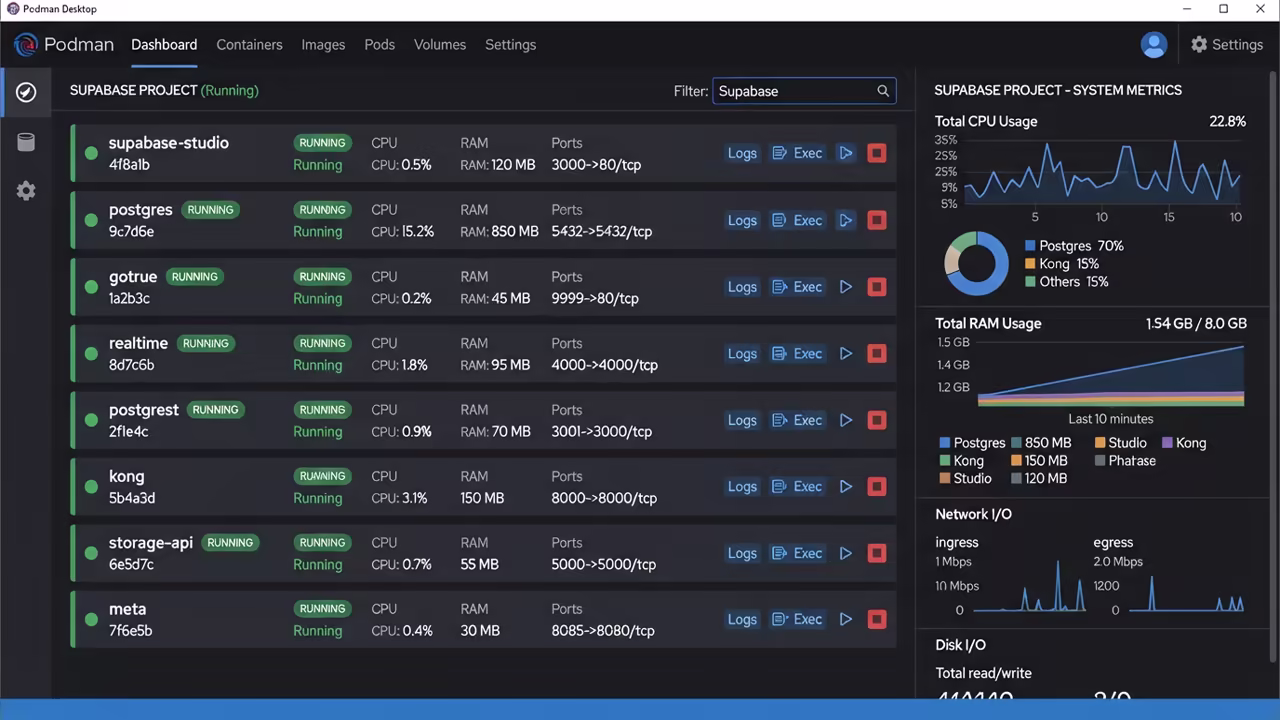This screenshot has width=1280, height=720.
Task: Click play icon for postgrest row
Action: (x=846, y=420)
